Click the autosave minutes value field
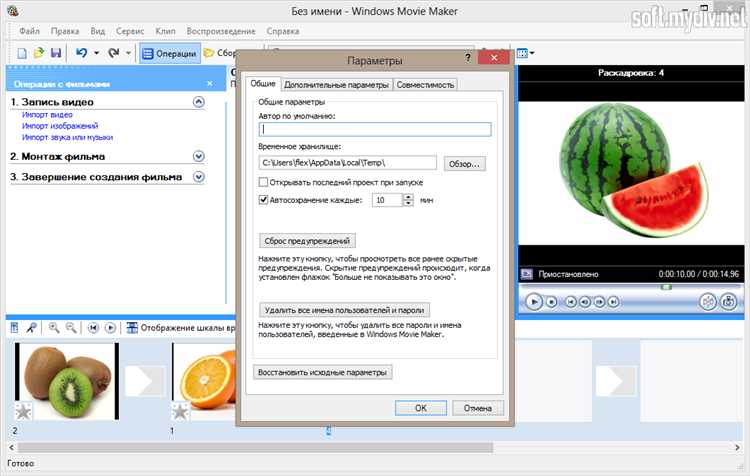 pyautogui.click(x=387, y=200)
